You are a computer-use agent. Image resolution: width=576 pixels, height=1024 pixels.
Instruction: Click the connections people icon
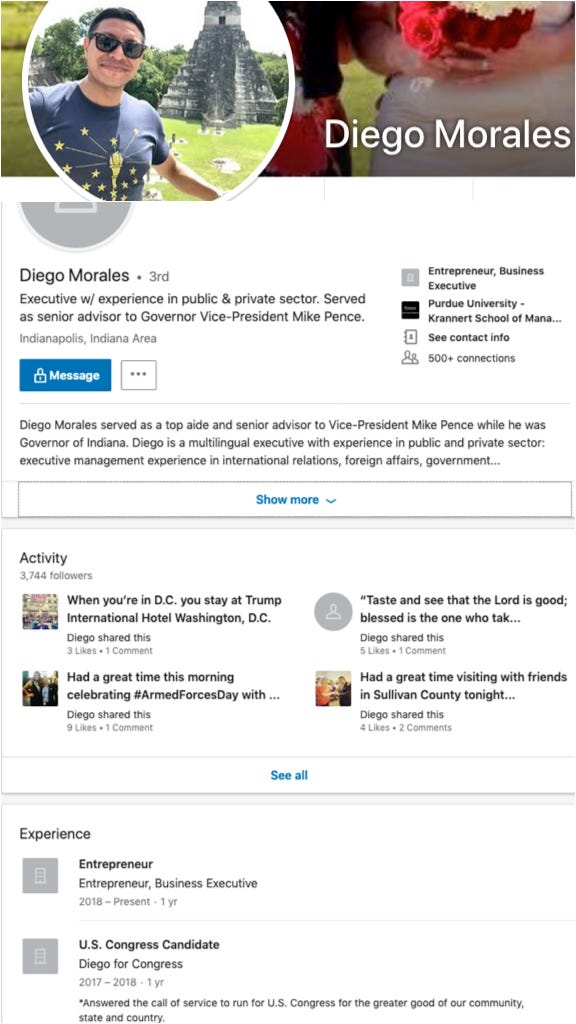coord(410,358)
